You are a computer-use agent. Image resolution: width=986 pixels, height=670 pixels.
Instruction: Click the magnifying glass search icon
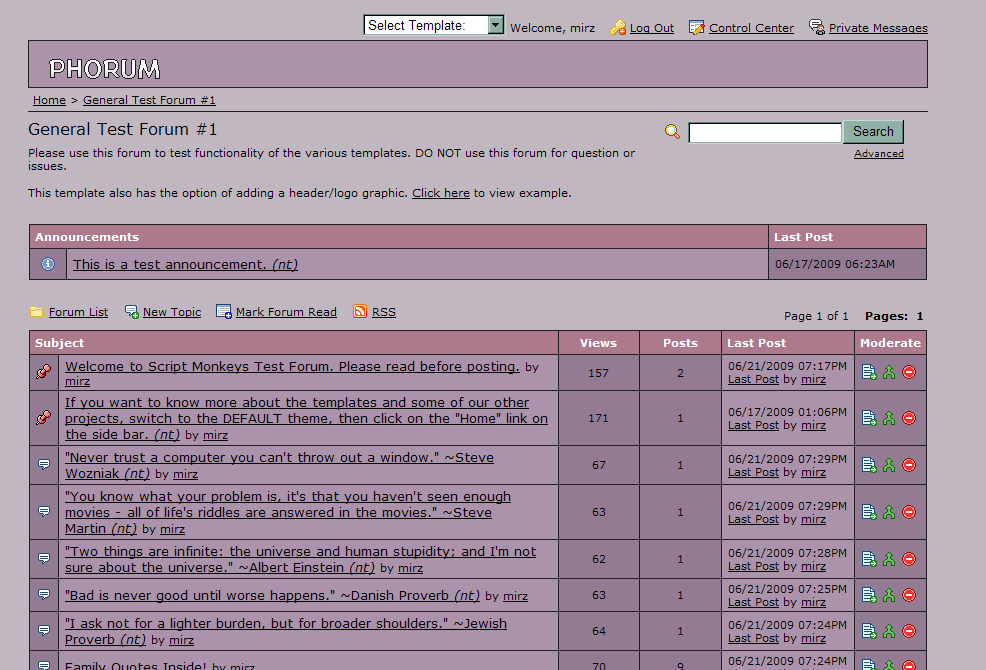tap(672, 131)
